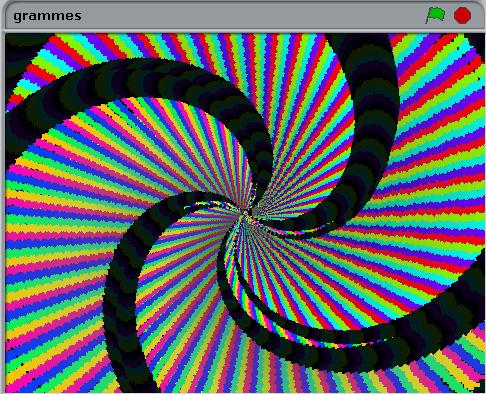Stop the project with the red stop sign

tap(462, 15)
